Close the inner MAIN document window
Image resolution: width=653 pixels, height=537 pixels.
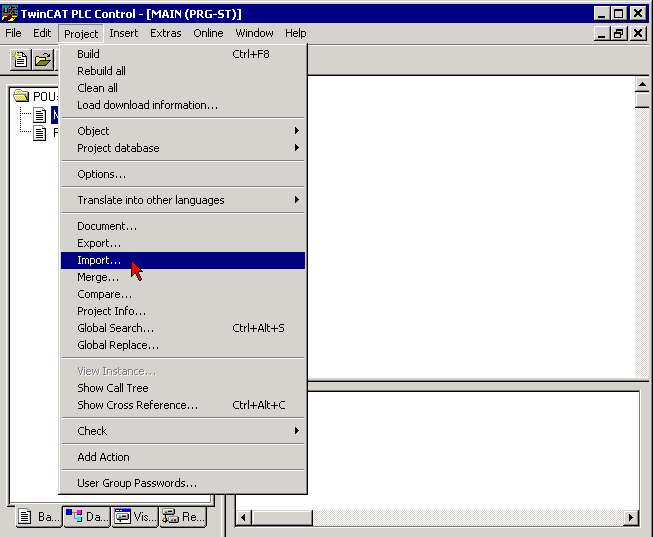point(638,33)
